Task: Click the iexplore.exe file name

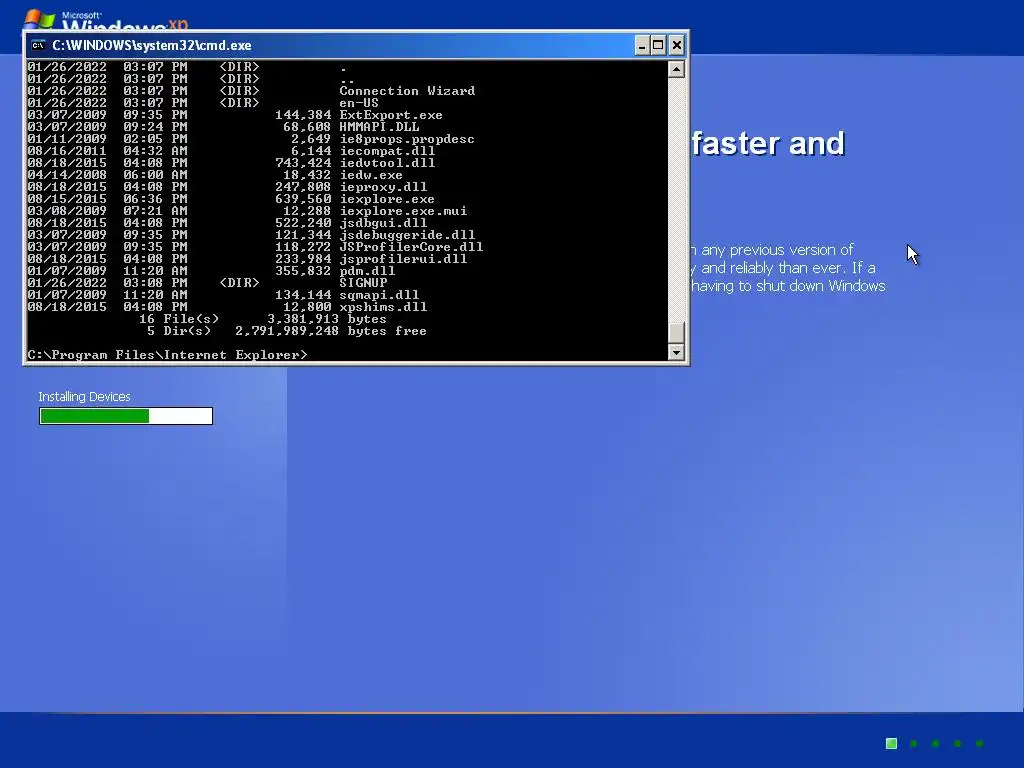Action: [x=387, y=199]
